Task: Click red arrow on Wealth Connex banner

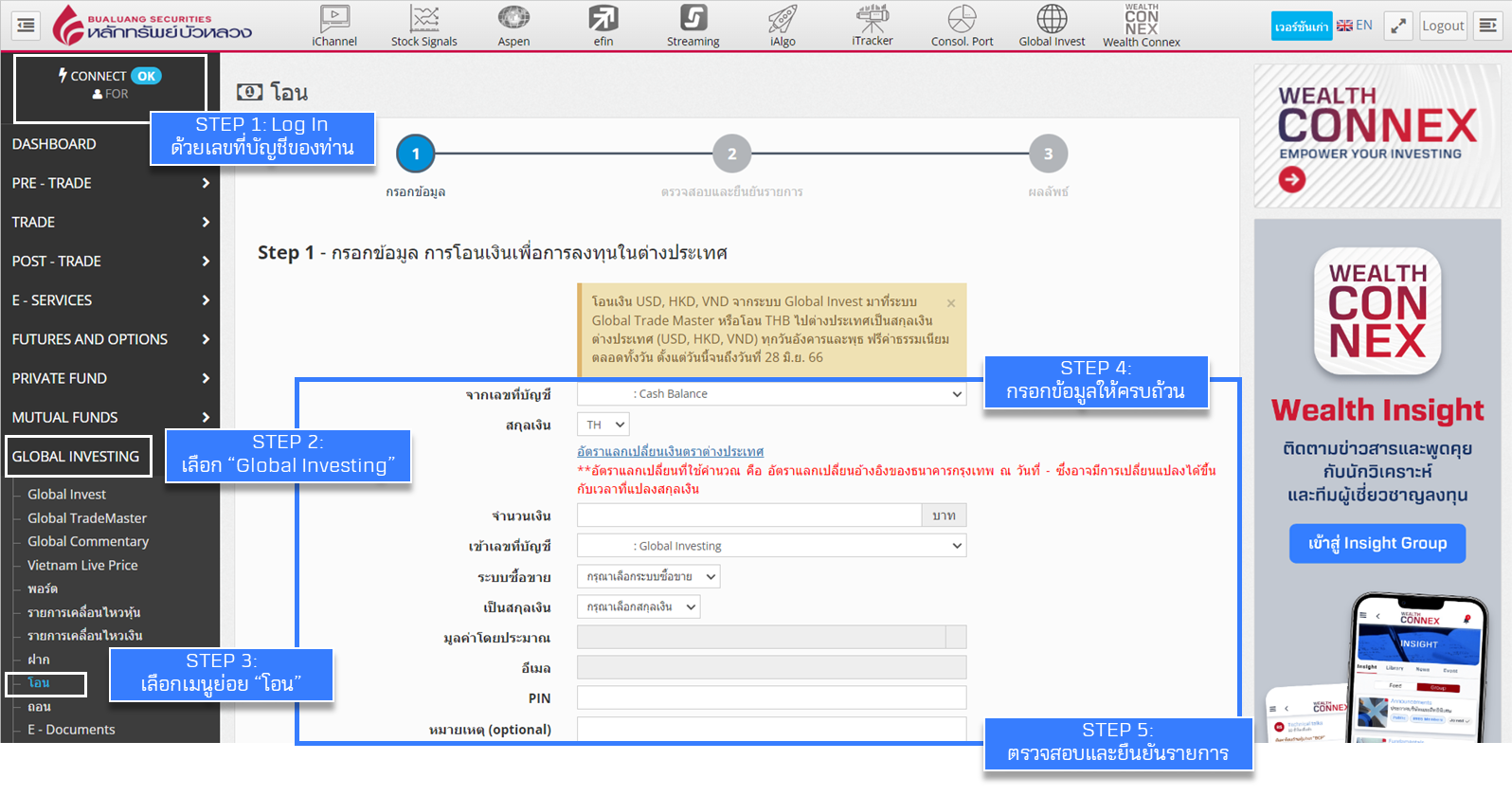Action: pyautogui.click(x=1292, y=179)
